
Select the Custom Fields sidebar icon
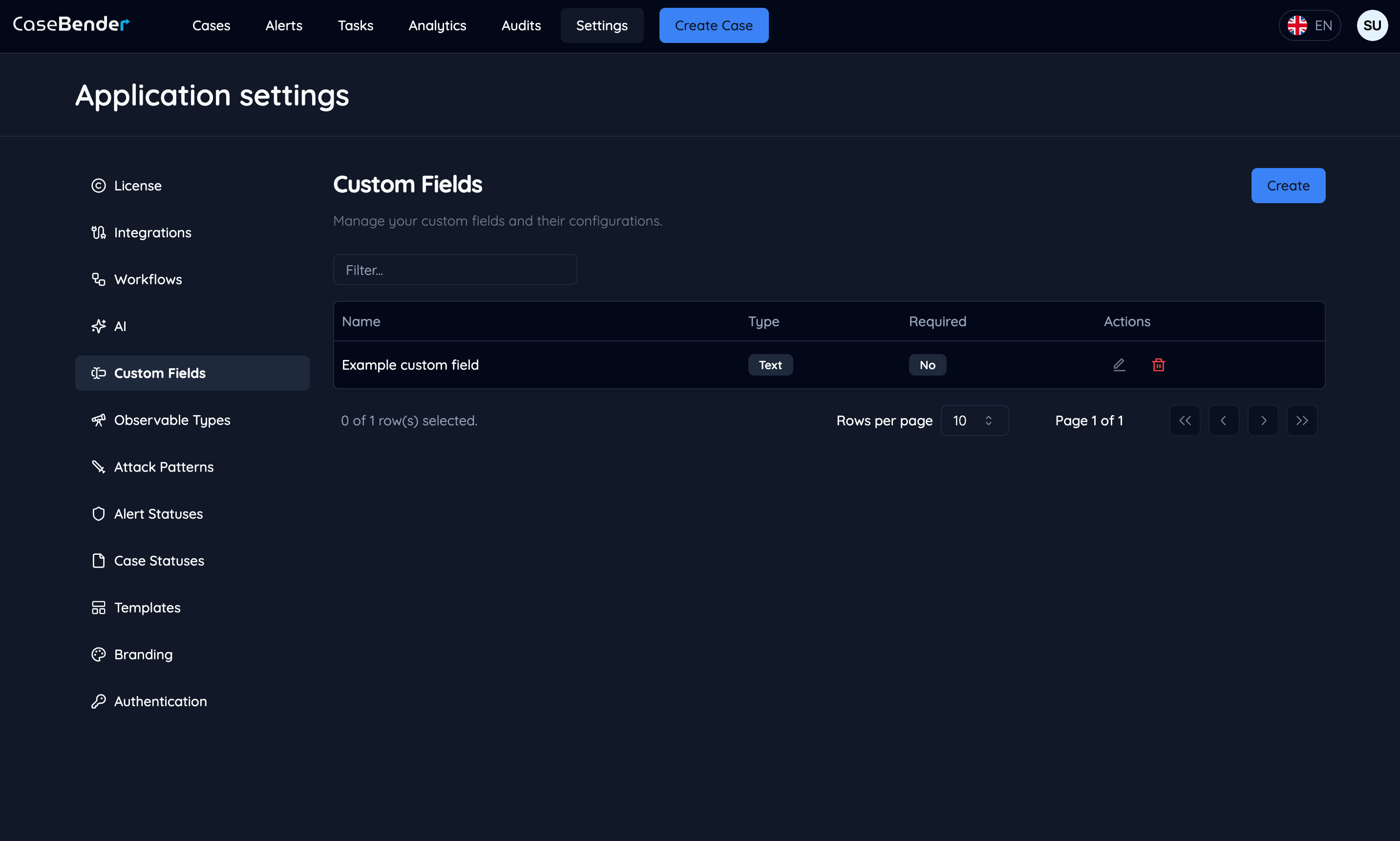point(98,373)
